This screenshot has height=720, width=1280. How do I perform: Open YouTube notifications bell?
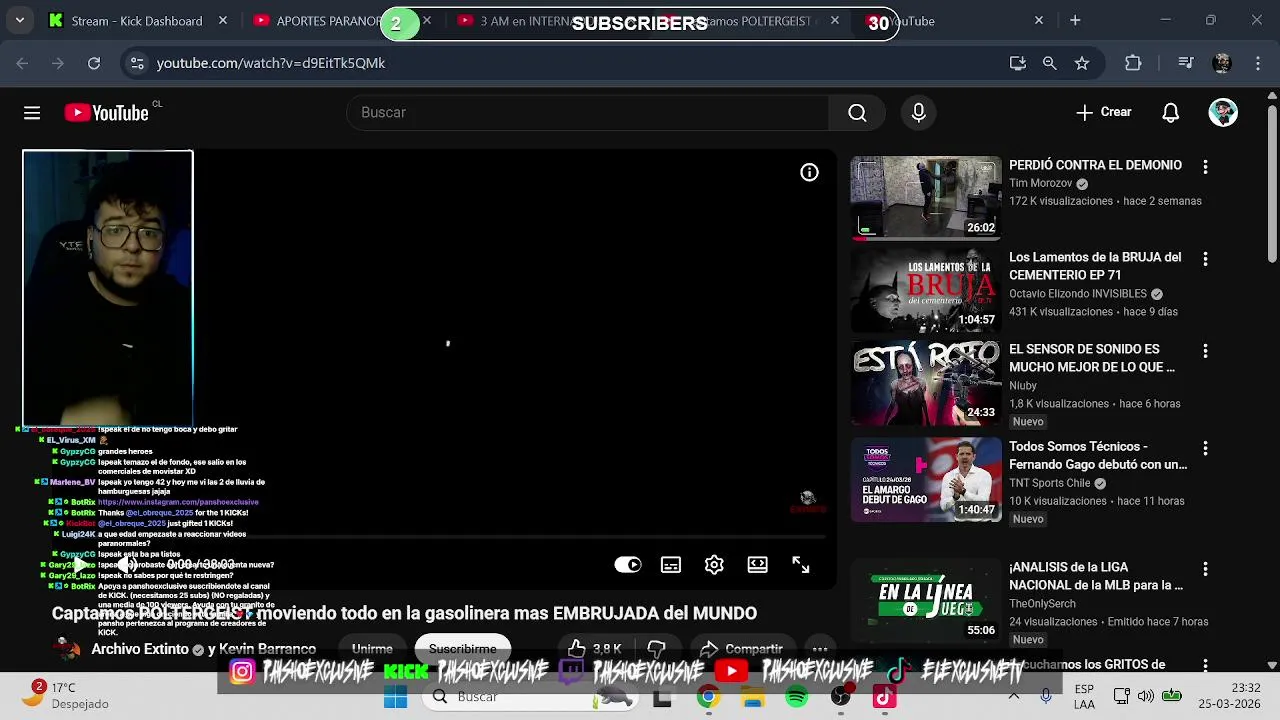tap(1170, 113)
